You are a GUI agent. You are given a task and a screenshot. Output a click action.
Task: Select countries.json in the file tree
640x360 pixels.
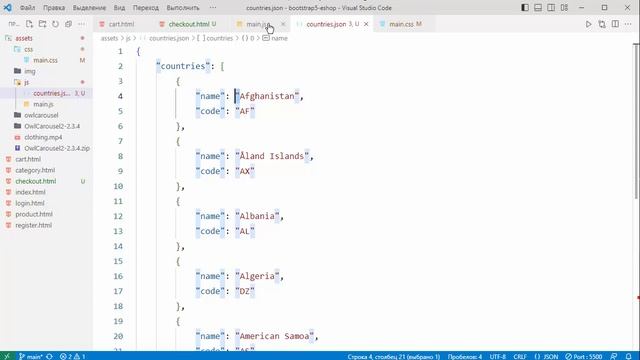(46, 93)
